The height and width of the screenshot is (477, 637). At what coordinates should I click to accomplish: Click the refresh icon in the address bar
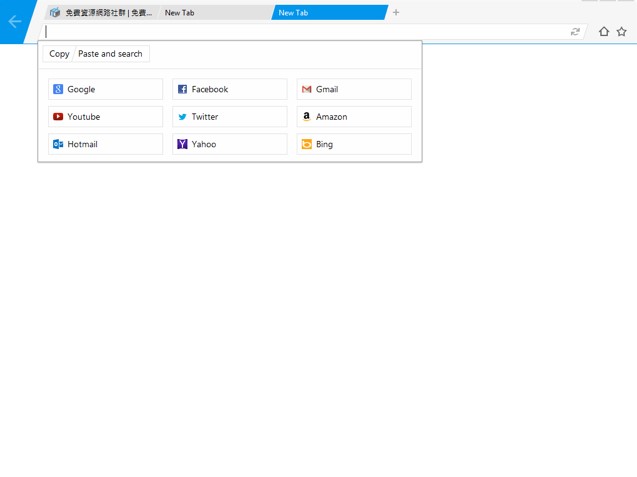[575, 32]
